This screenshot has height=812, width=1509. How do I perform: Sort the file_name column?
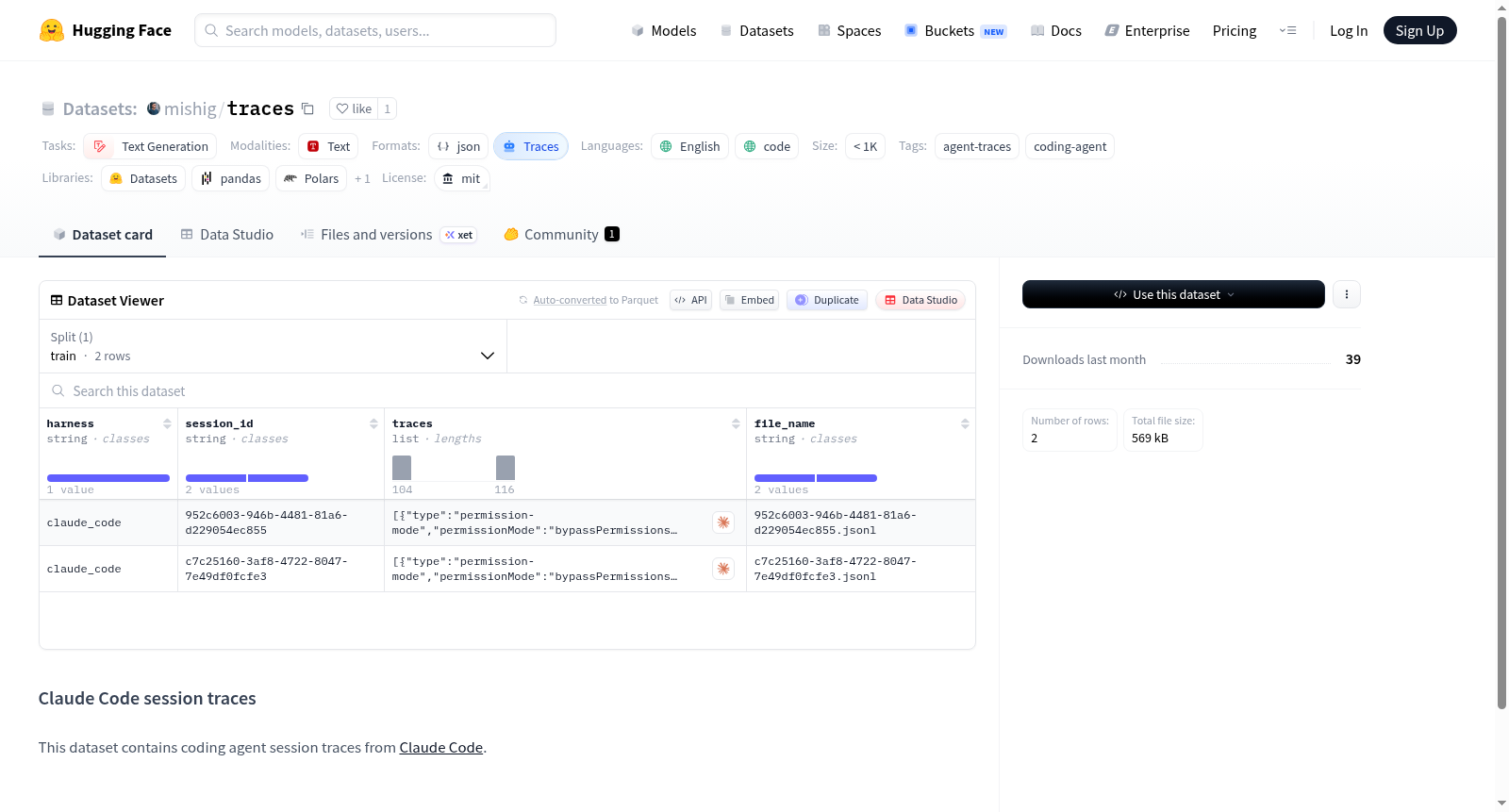[965, 423]
